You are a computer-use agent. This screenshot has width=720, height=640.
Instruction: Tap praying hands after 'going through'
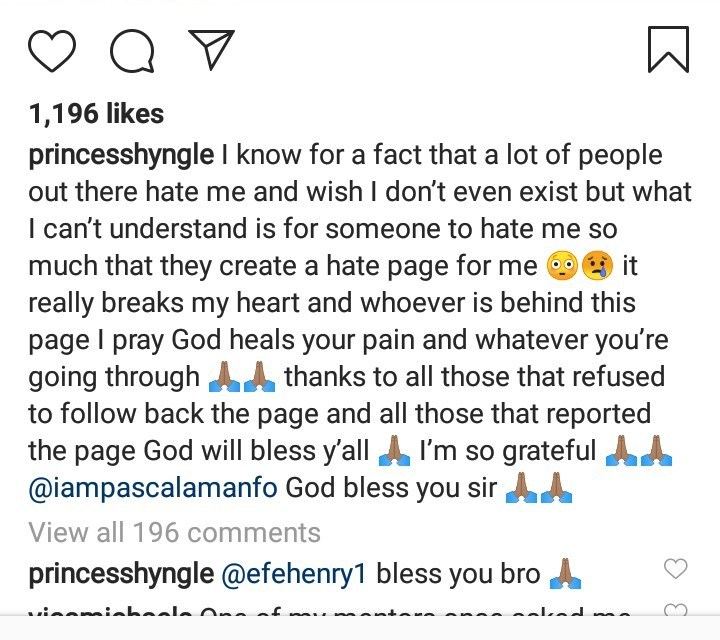242,376
